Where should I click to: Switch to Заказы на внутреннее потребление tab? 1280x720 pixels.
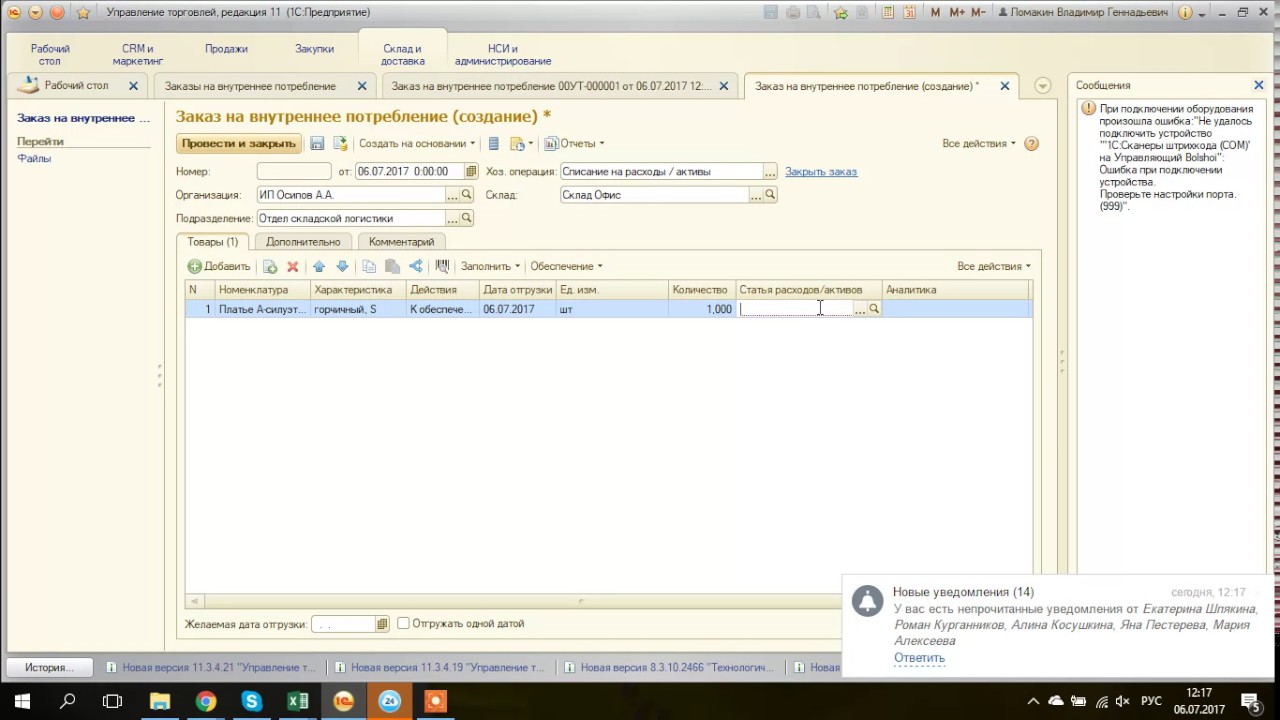point(250,86)
